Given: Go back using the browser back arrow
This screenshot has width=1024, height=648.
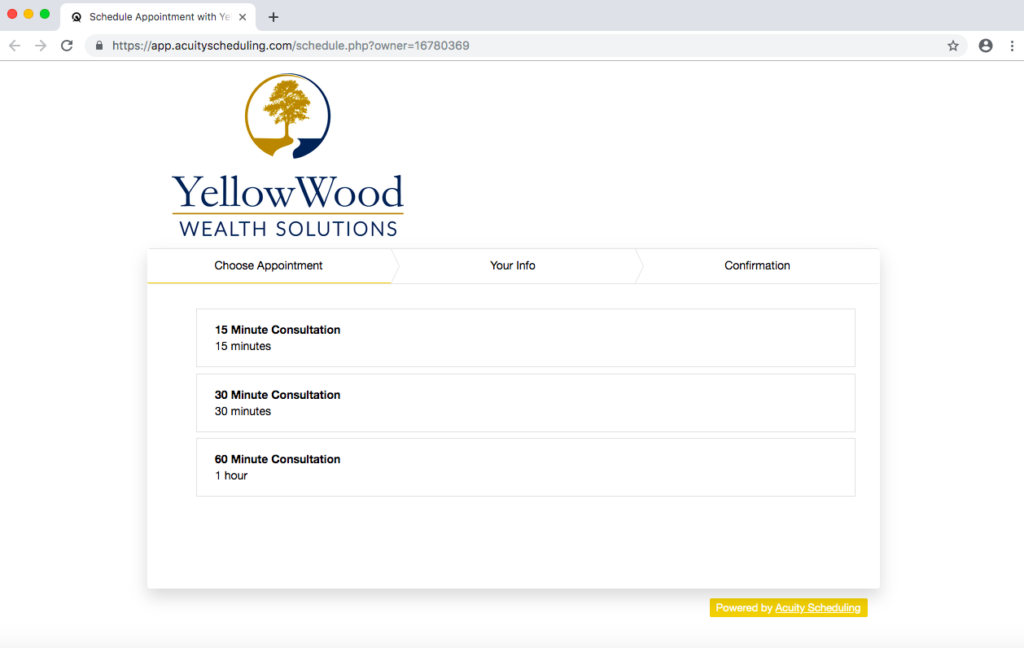Looking at the screenshot, I should tap(15, 46).
